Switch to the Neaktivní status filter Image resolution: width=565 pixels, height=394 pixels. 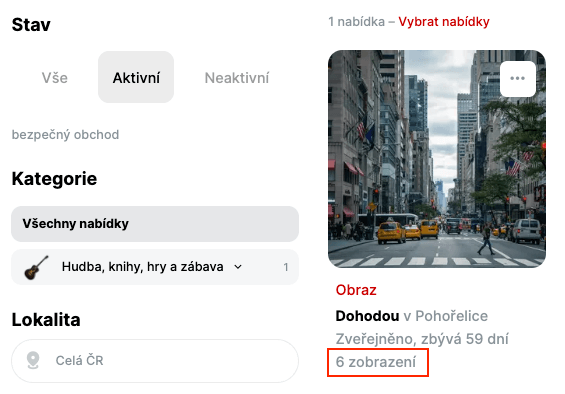tap(237, 78)
